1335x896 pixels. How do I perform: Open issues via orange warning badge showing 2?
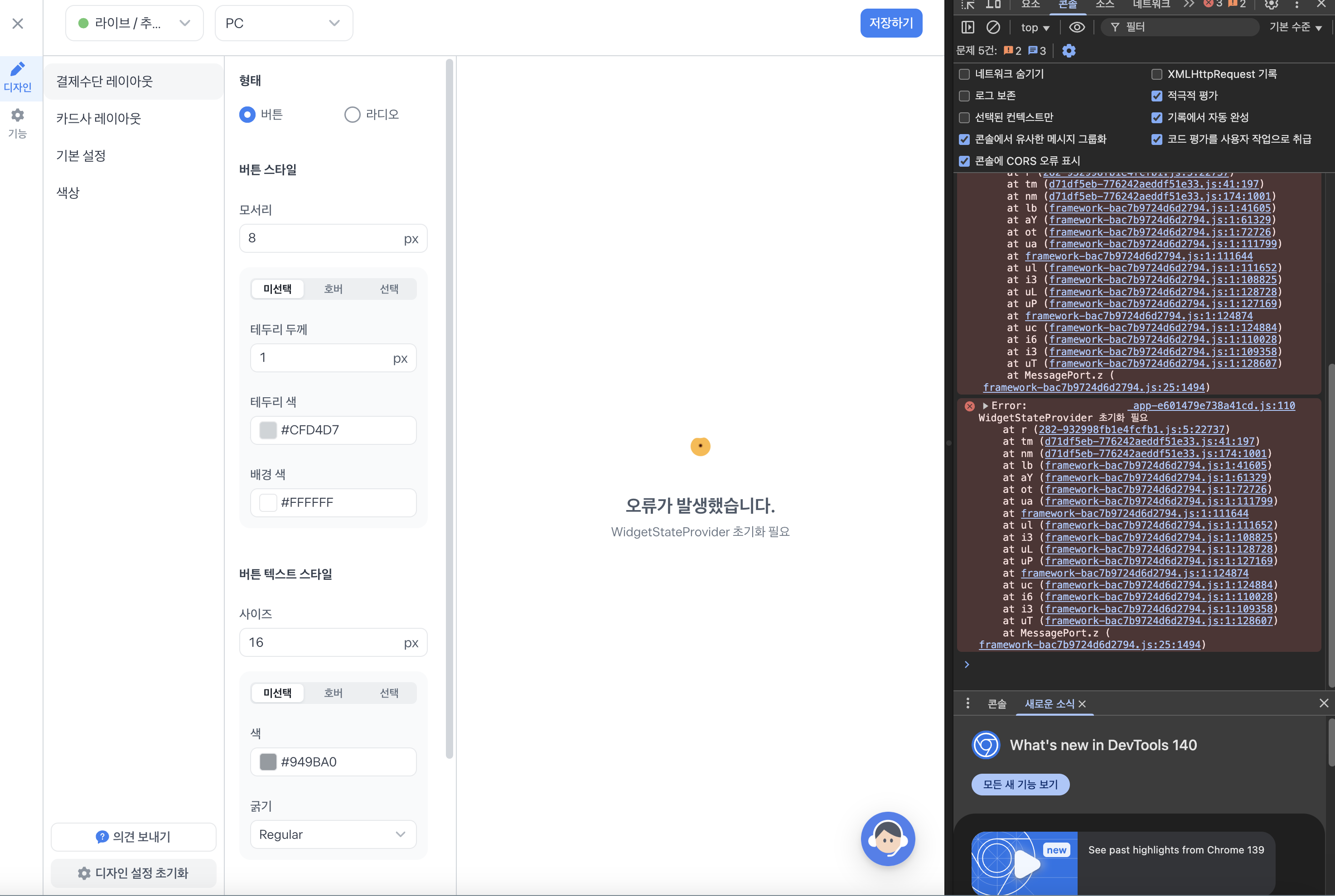[1012, 51]
